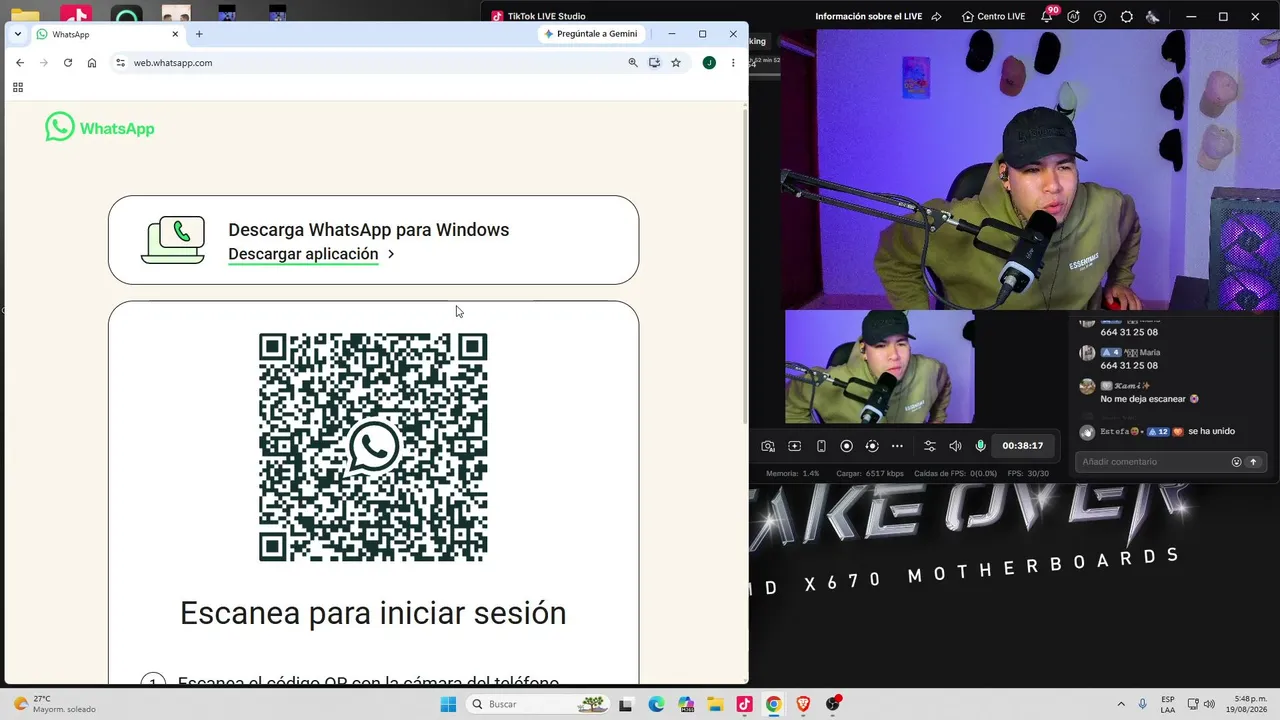Open help in TikTok LIVE Studio
This screenshot has height=720, width=1280.
(x=1100, y=16)
